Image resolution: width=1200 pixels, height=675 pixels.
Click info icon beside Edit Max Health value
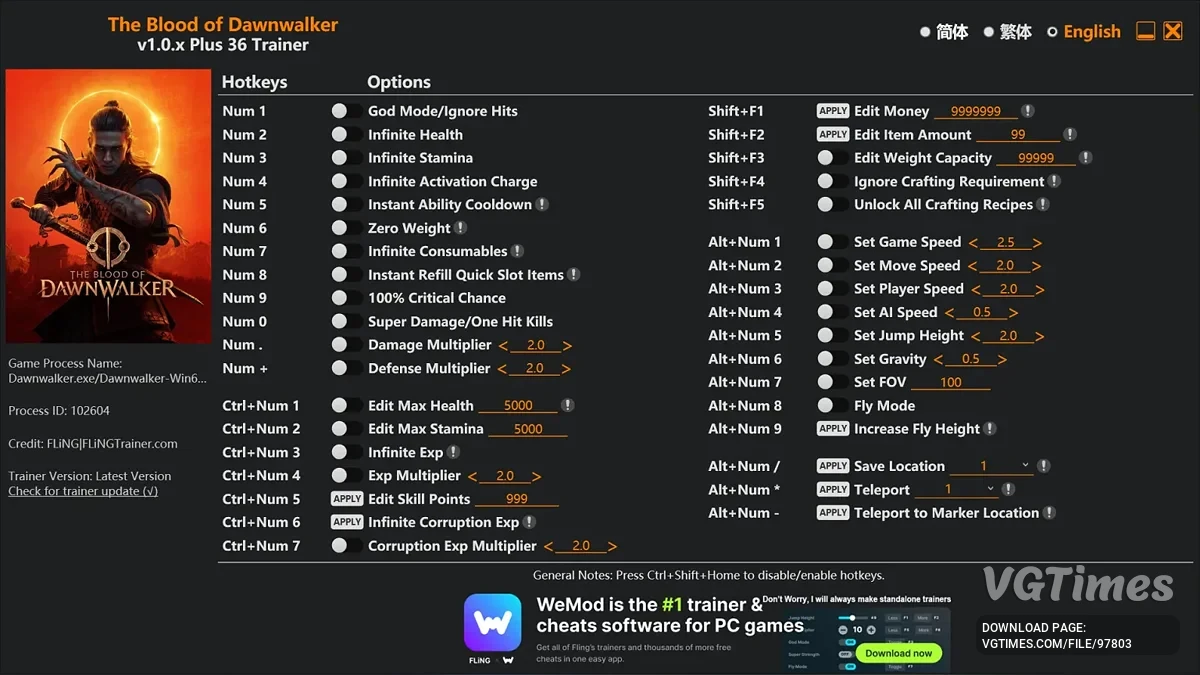coord(567,405)
